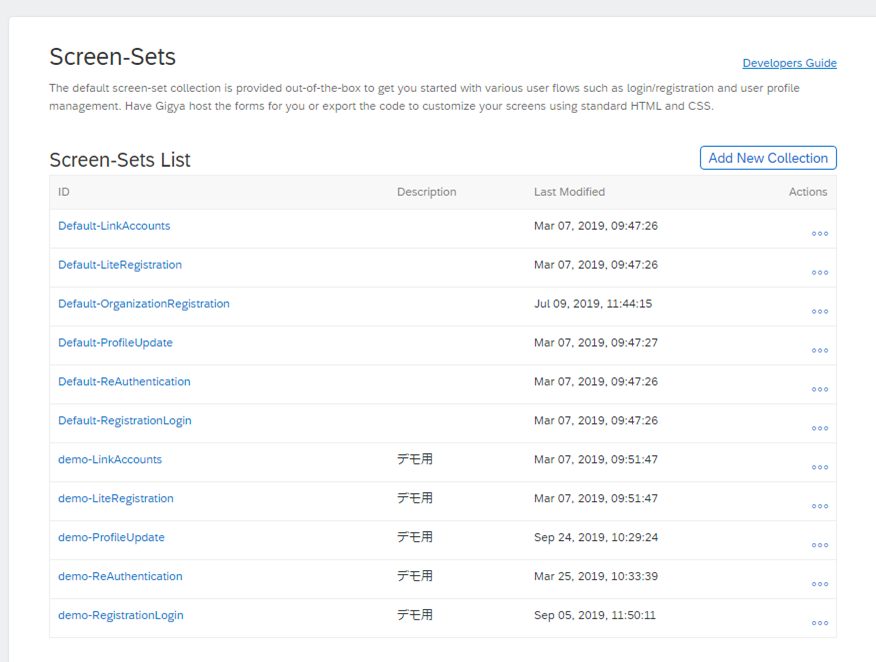Screen dimensions: 876x662
Task: Open actions menu for Default-LinkAccounts
Action: pyautogui.click(x=820, y=234)
